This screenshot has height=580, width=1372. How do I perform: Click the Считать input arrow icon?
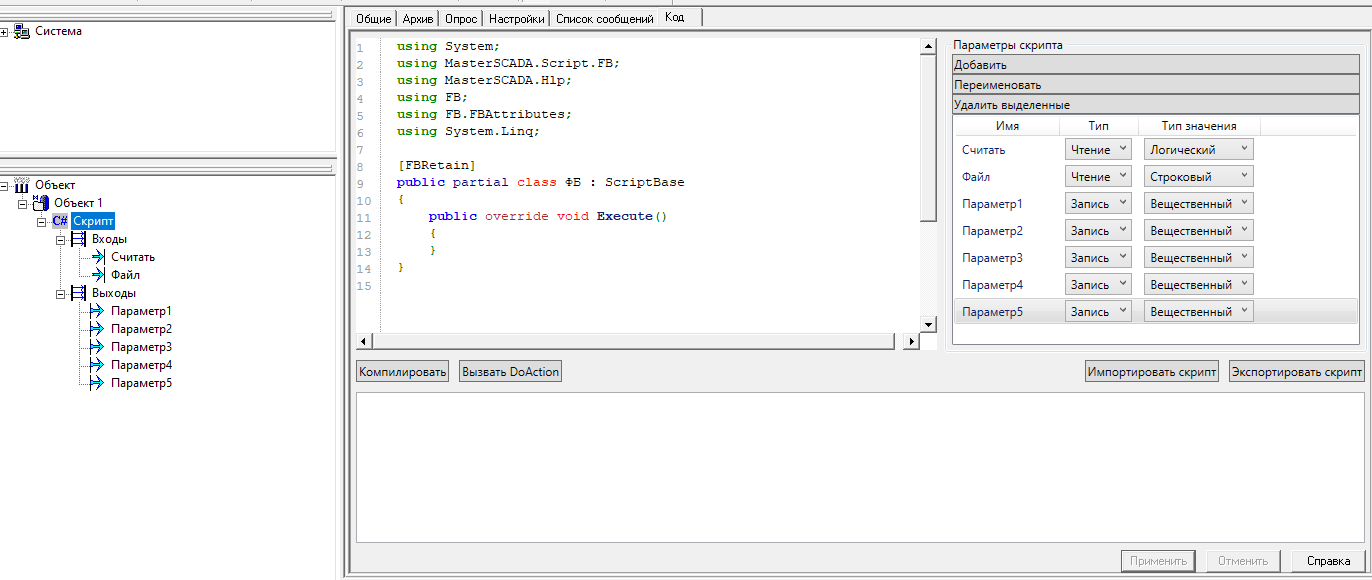(x=98, y=257)
